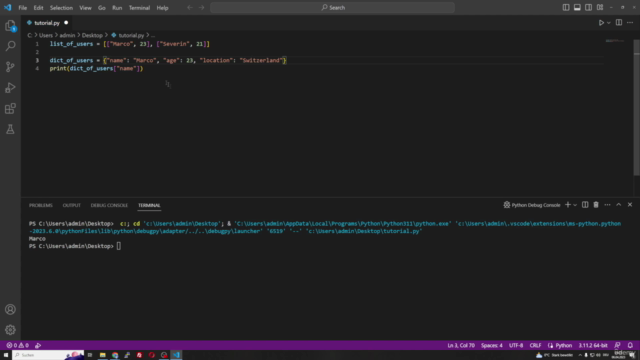Open the panel Views and More Actions ellipsis
Screen dimensions: 640x360
point(607,205)
